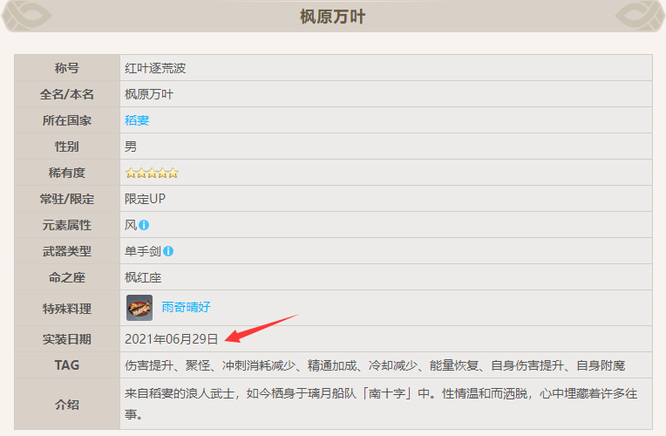Click the 风 element text
Screen dimensions: 666x436
click(130, 225)
